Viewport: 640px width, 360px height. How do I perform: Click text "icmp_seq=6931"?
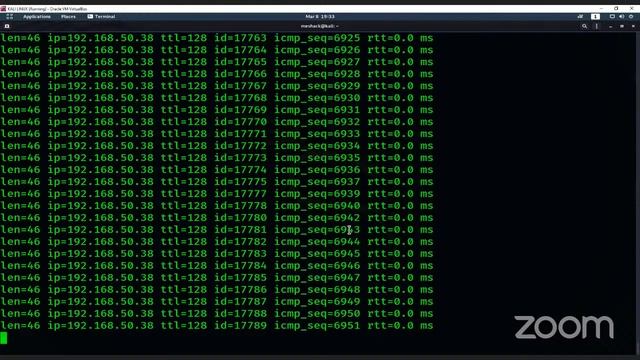pyautogui.click(x=317, y=110)
